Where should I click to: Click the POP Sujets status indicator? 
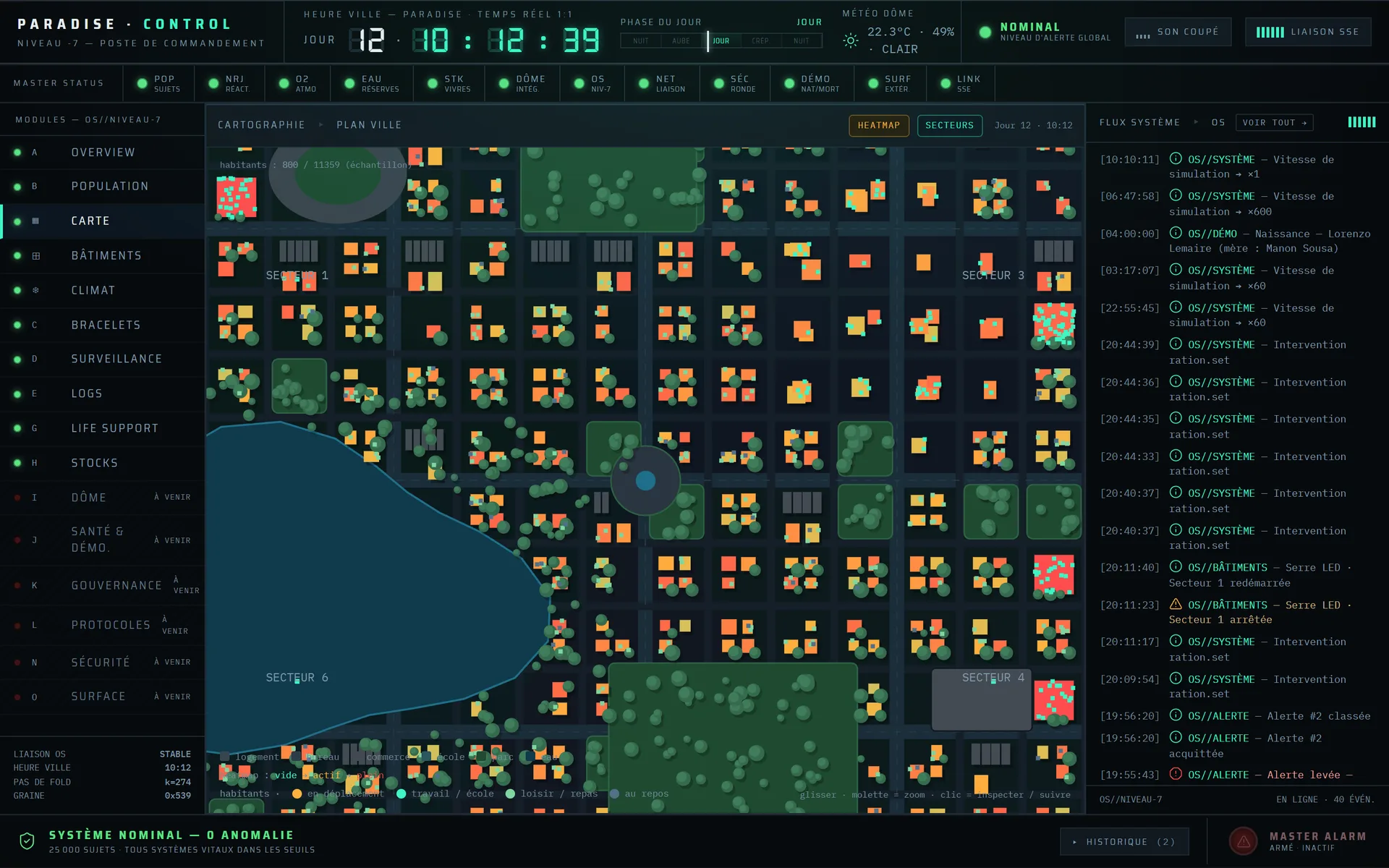tap(158, 83)
